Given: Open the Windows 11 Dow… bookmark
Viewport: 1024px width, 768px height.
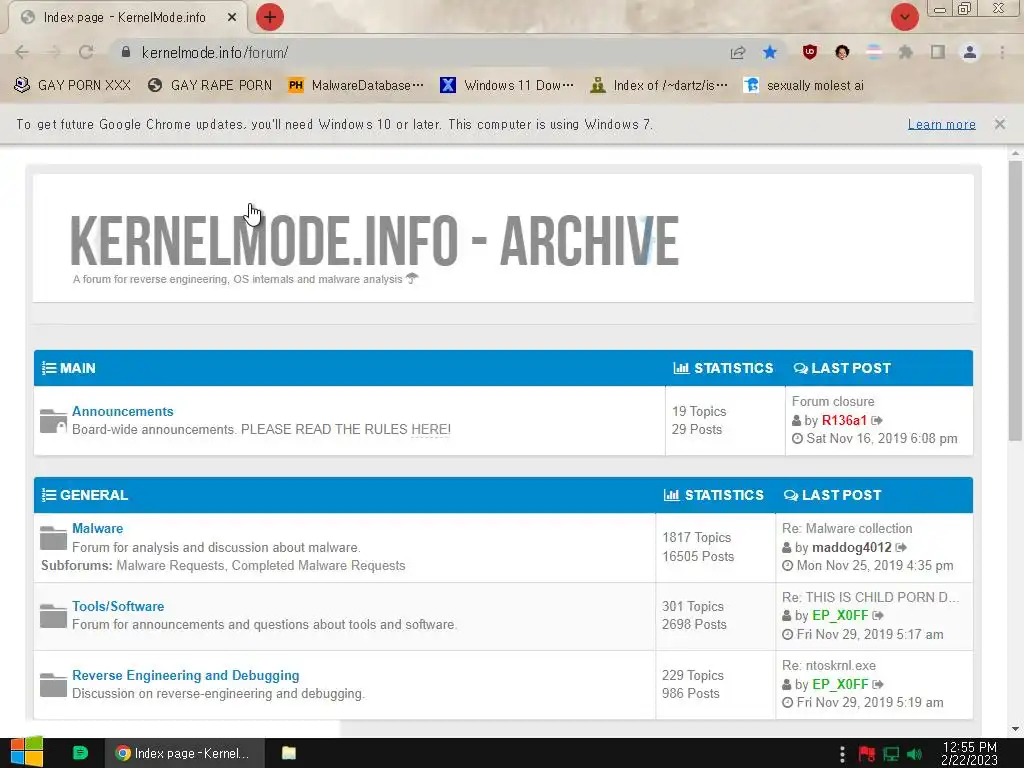Looking at the screenshot, I should (507, 86).
